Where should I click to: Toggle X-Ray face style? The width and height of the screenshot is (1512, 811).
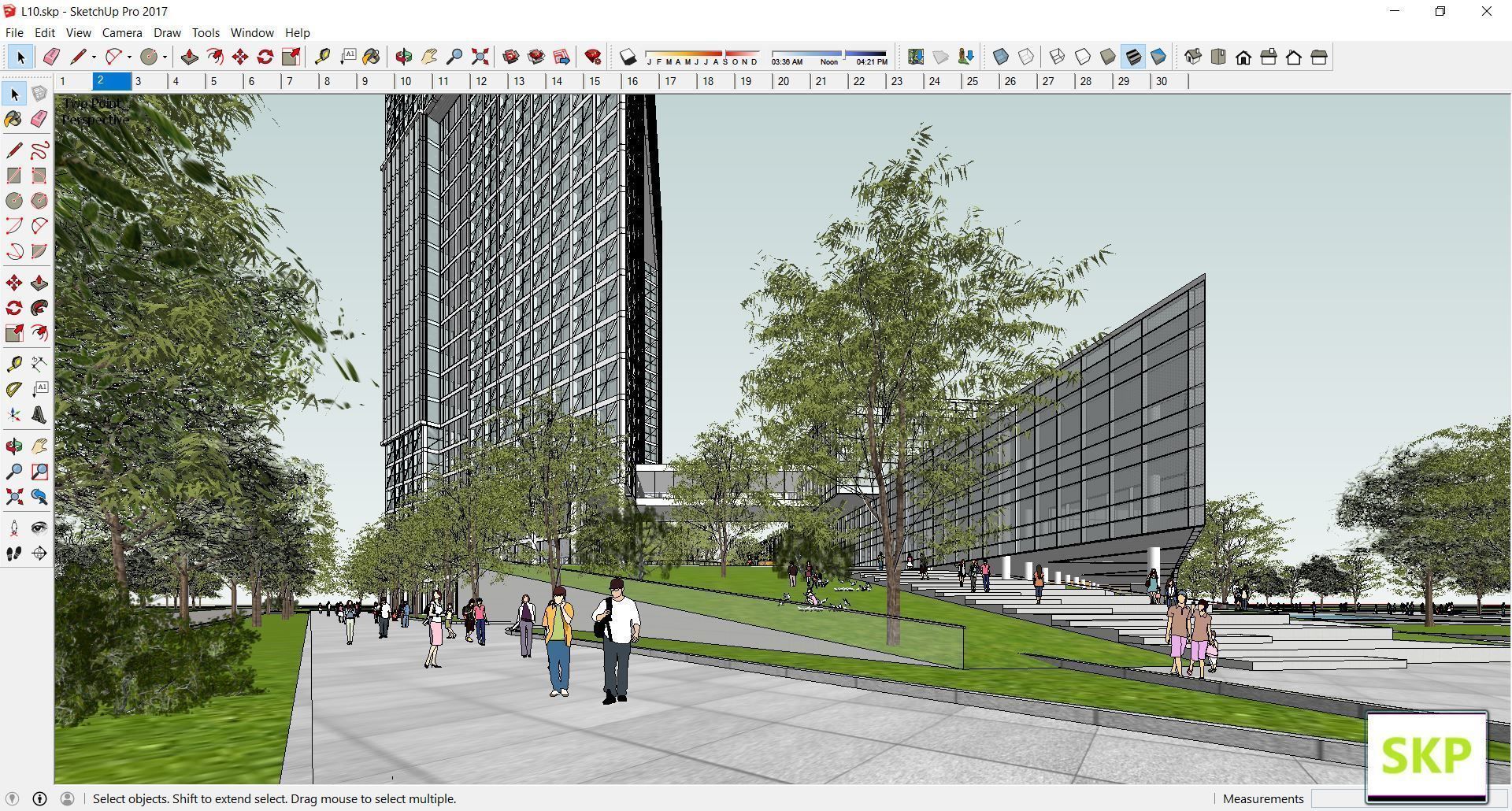(x=1001, y=57)
